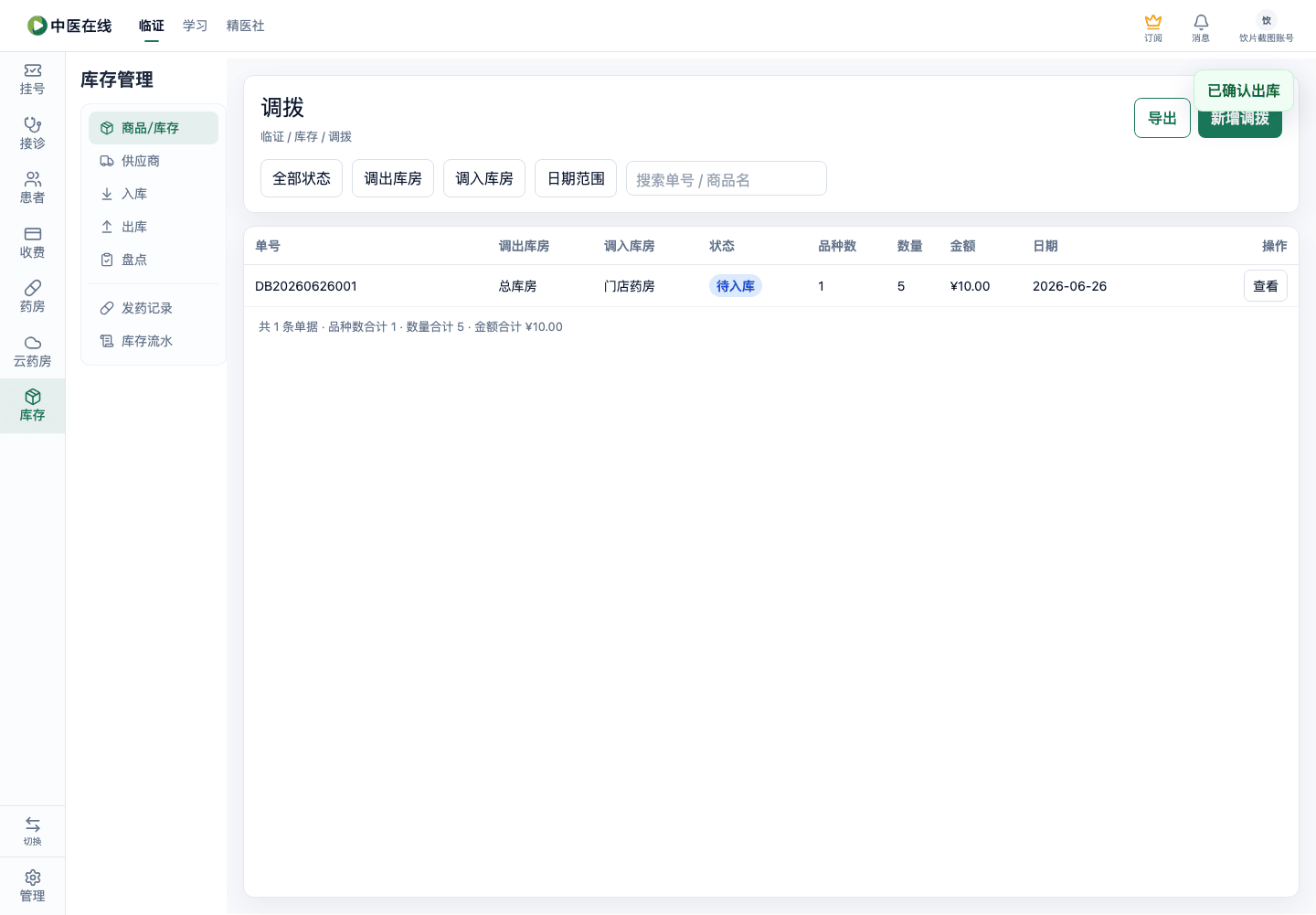Switch to the 精医社 top tab
Image resolution: width=1316 pixels, height=915 pixels.
click(246, 26)
